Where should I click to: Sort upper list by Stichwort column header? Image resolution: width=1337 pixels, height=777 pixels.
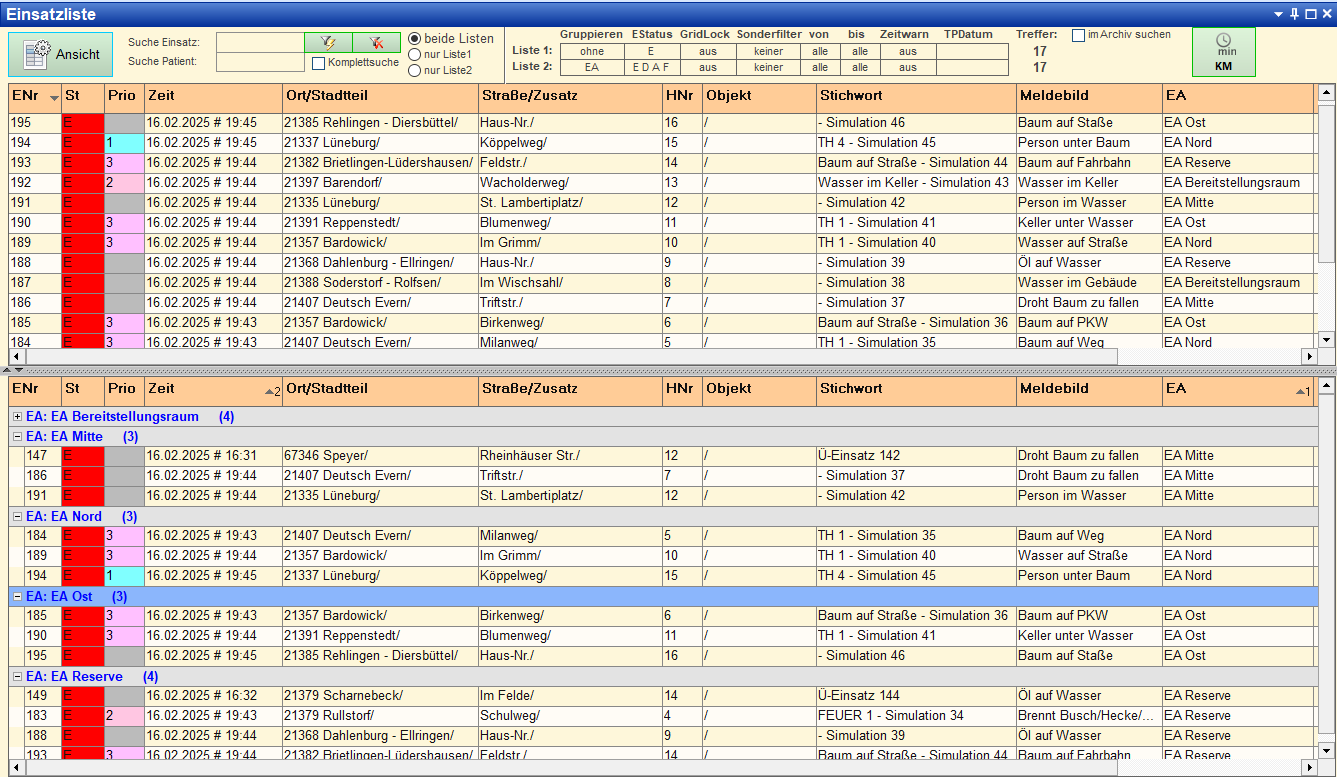(915, 96)
